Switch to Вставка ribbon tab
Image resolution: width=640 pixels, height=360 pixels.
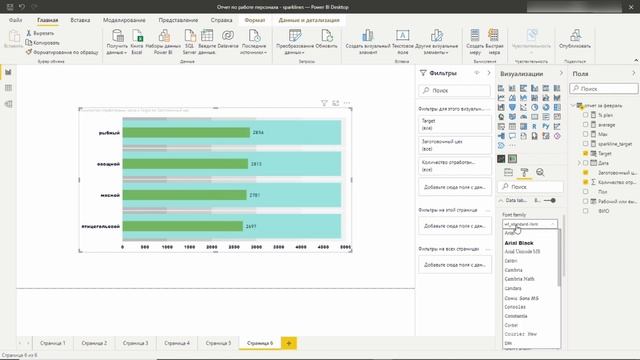click(80, 20)
